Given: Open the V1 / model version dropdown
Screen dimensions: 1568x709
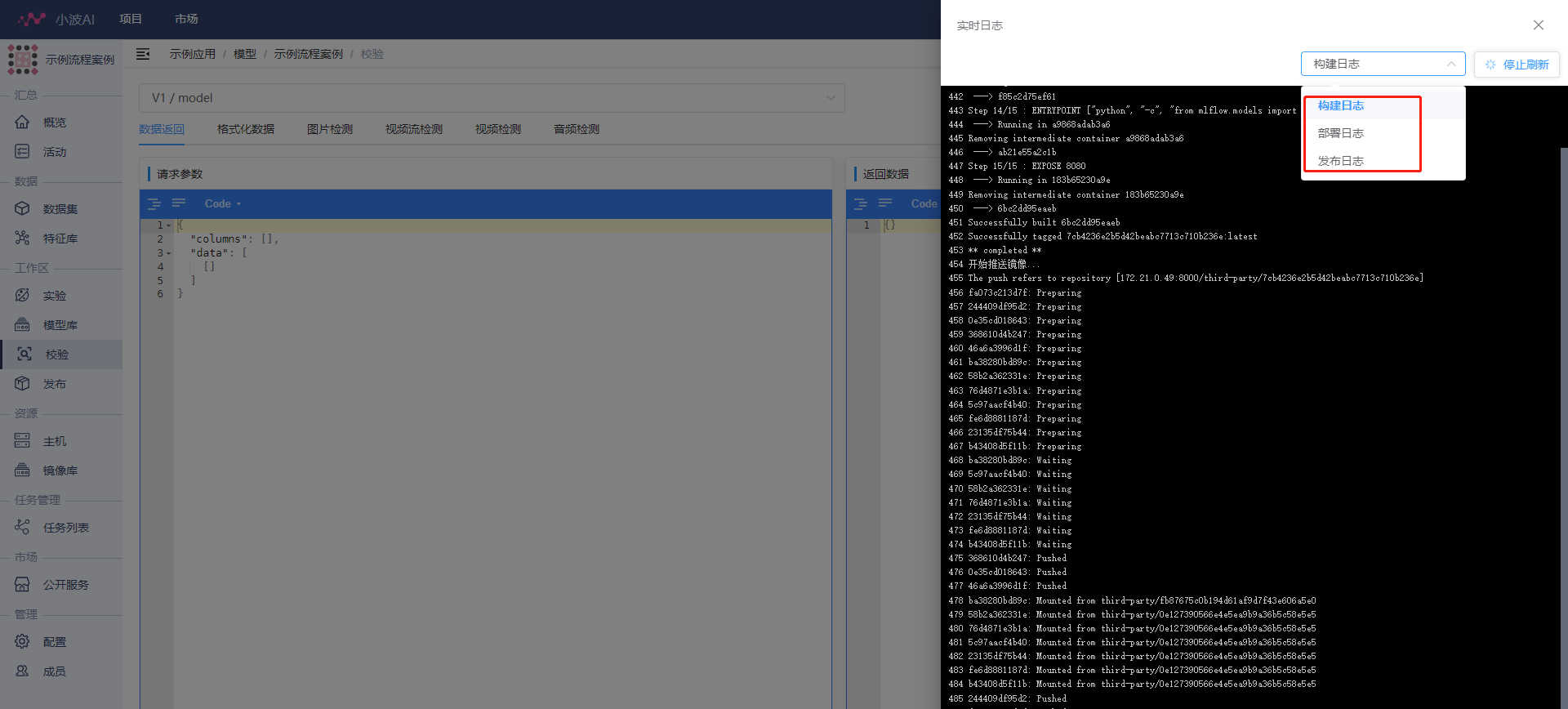Looking at the screenshot, I should point(492,98).
